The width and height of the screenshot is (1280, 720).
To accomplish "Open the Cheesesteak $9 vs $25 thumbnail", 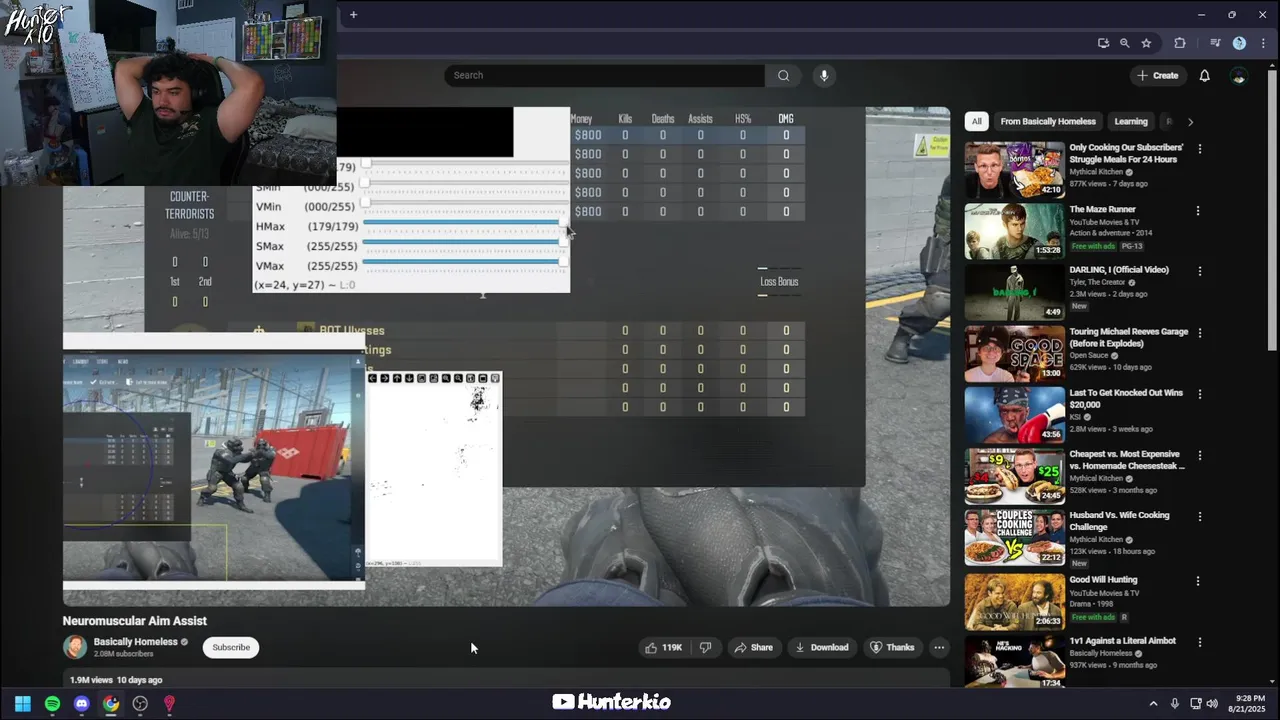I will pyautogui.click(x=1014, y=475).
